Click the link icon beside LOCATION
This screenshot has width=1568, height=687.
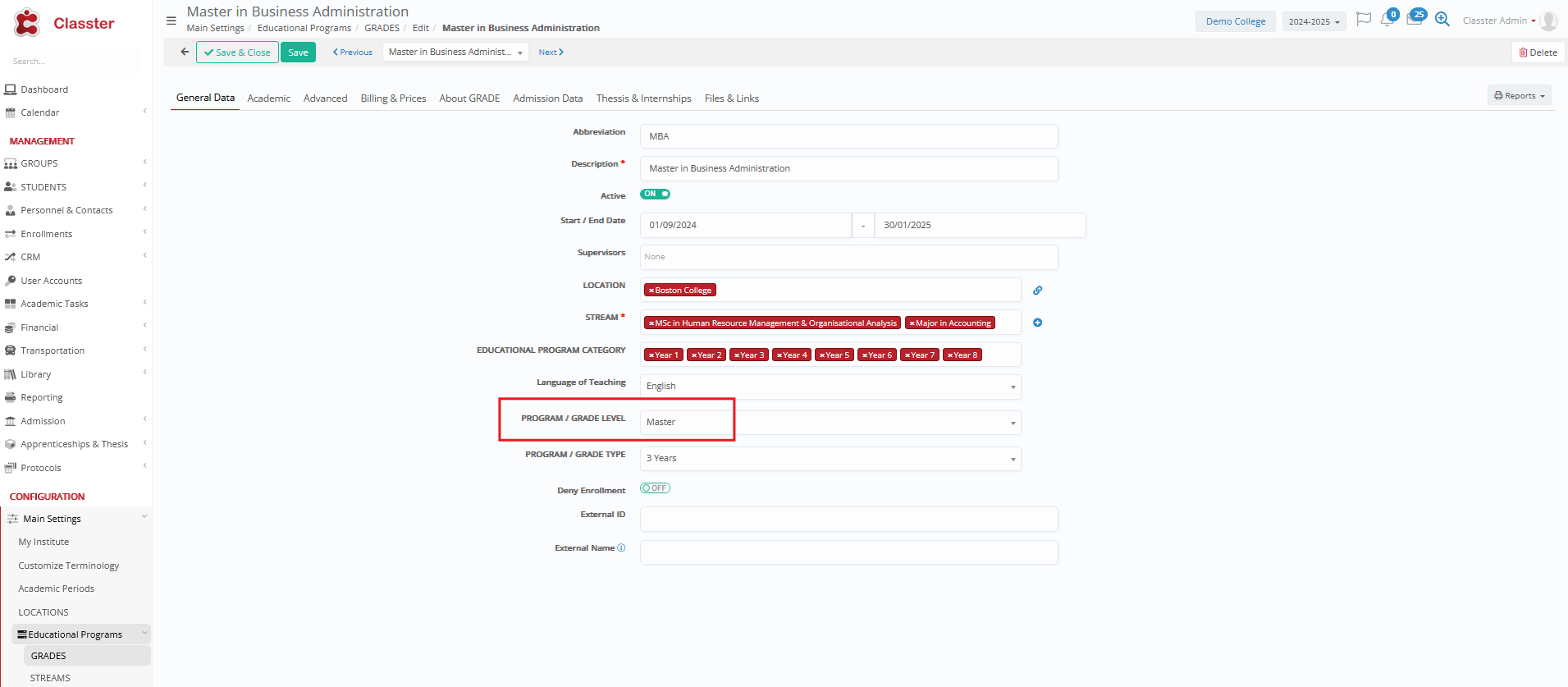tap(1037, 291)
